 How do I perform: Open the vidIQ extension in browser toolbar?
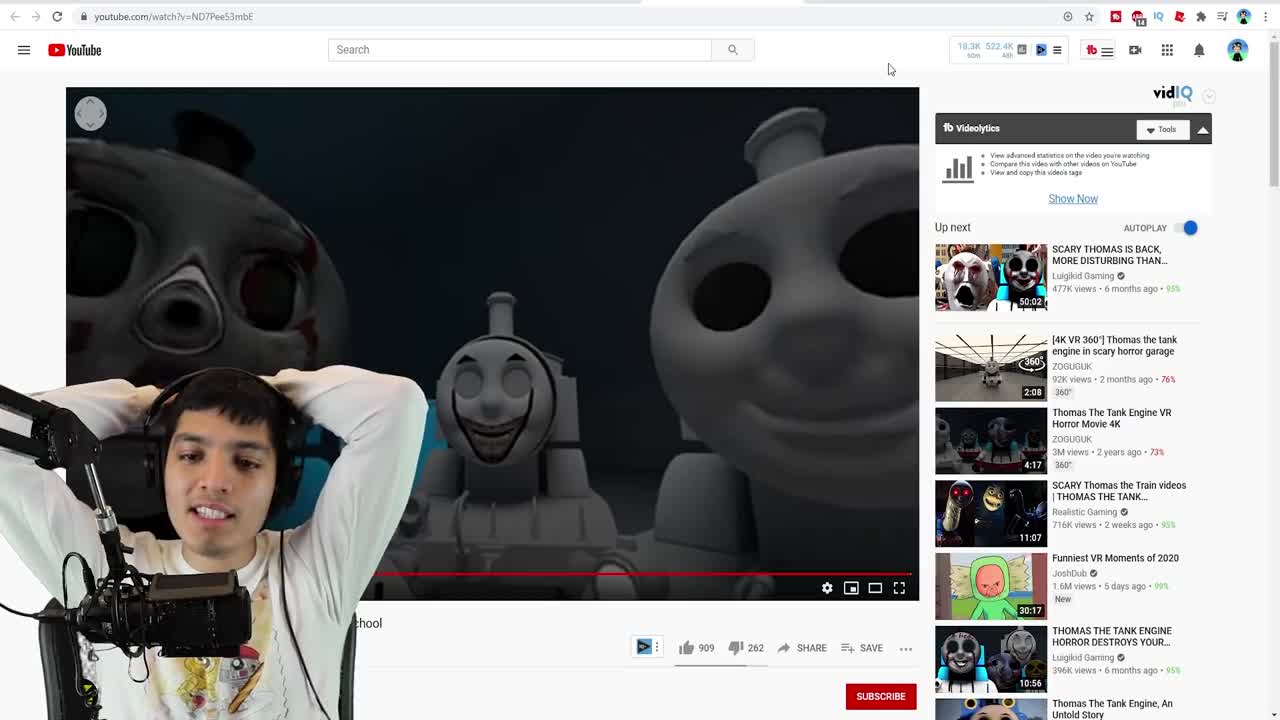(x=1159, y=16)
